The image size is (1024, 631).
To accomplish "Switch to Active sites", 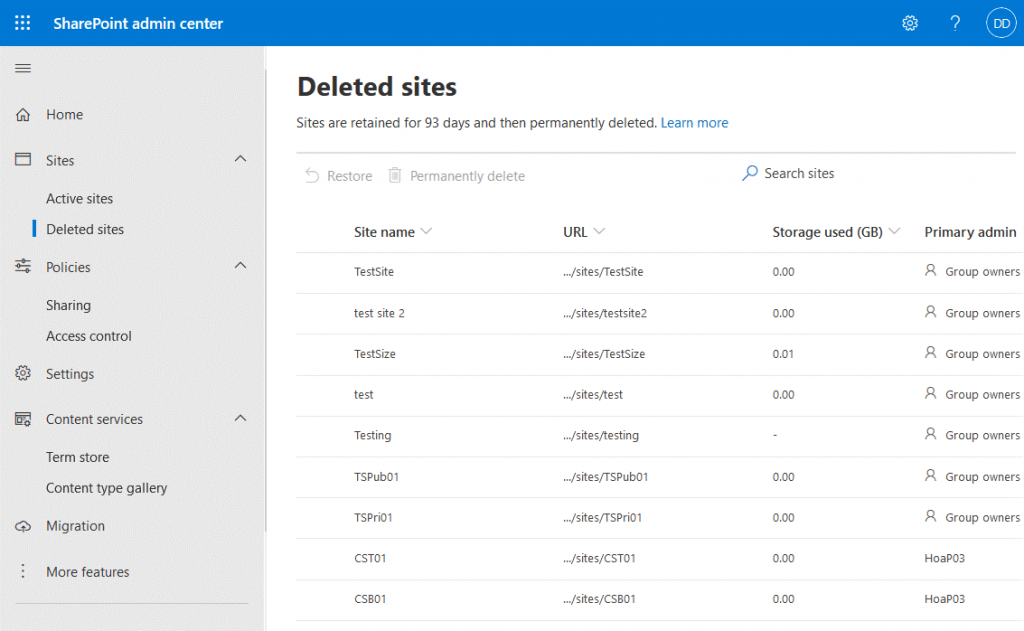I will click(80, 198).
